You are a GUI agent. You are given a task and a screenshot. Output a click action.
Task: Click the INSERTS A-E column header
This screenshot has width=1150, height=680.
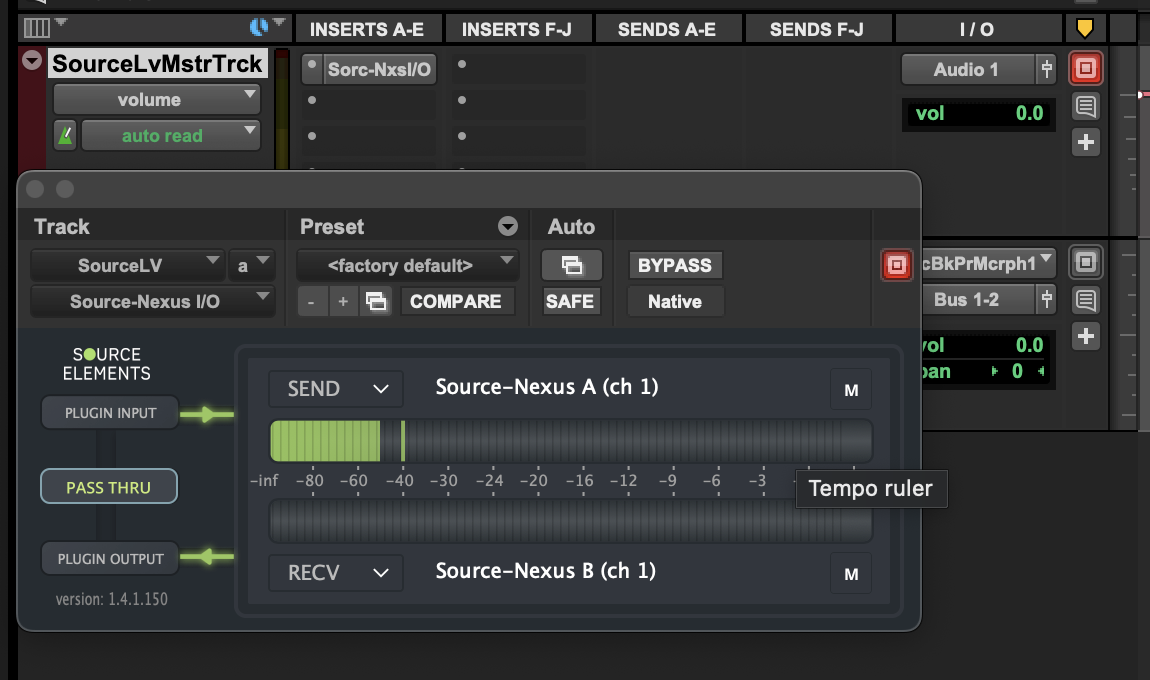(366, 29)
